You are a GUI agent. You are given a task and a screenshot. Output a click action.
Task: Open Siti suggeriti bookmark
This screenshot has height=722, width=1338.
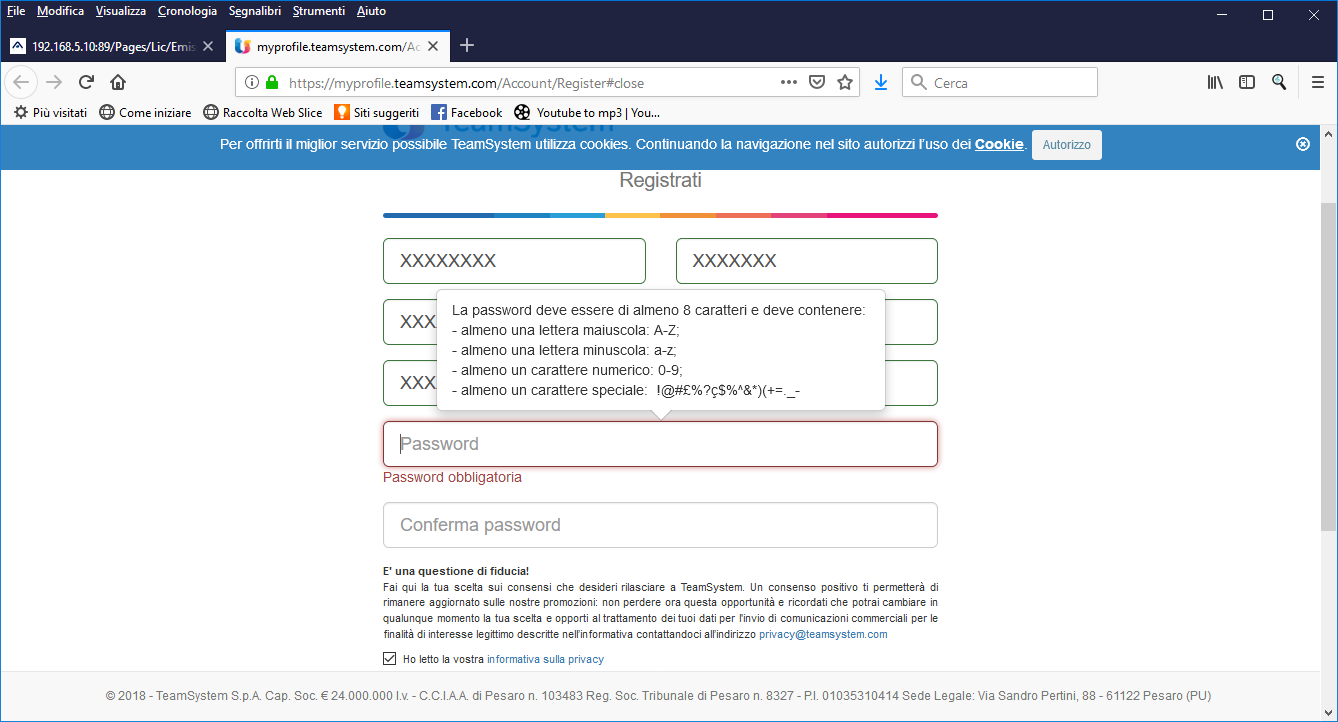377,113
